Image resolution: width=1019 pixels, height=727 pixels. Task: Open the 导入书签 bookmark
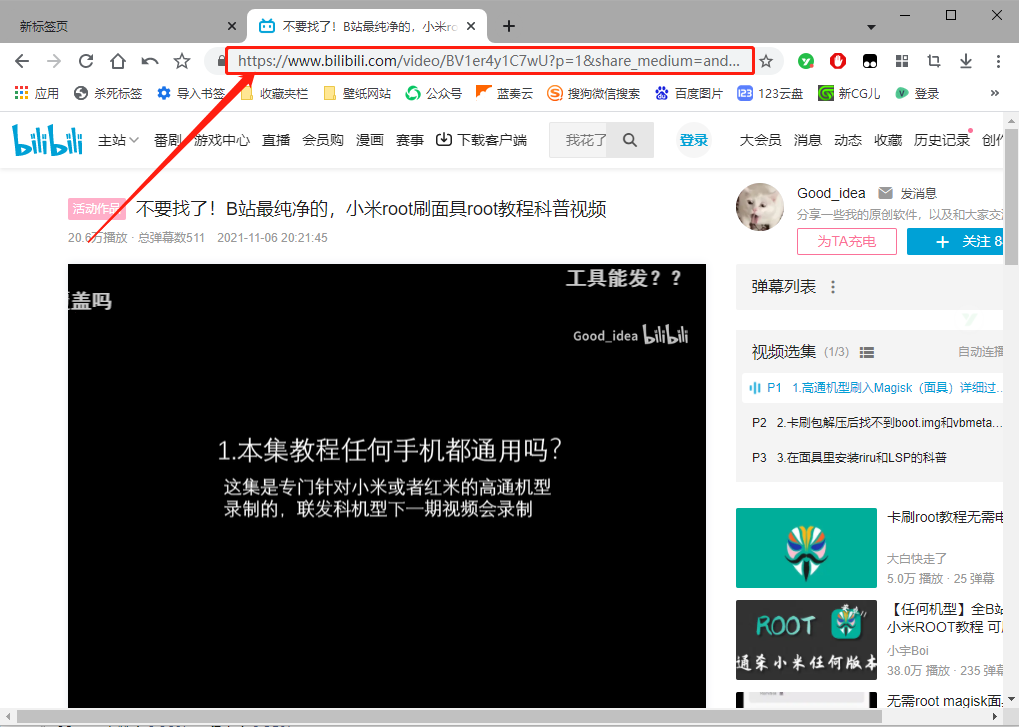pos(190,94)
